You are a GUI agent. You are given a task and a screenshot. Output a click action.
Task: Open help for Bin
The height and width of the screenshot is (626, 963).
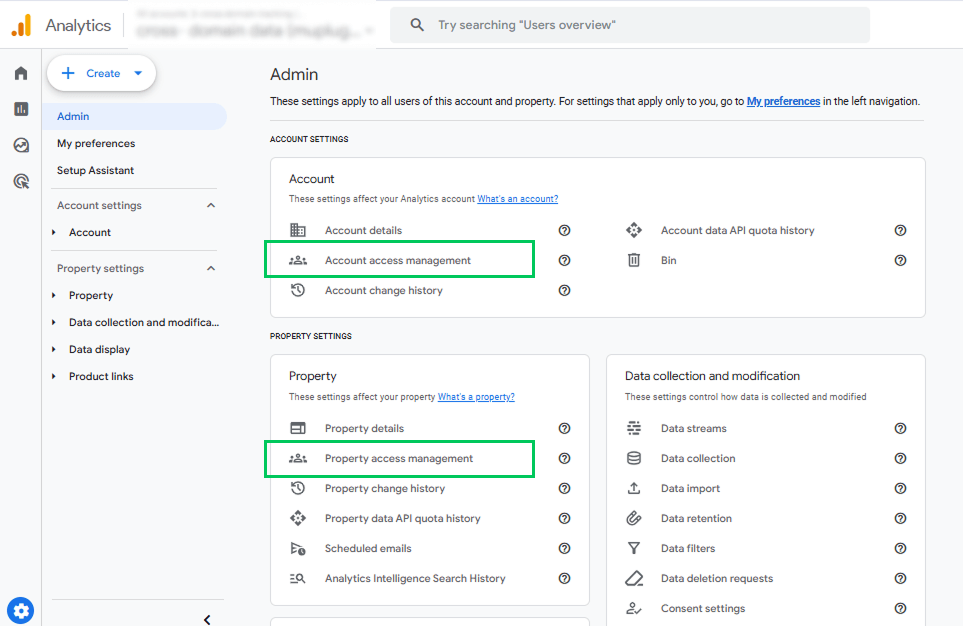900,260
